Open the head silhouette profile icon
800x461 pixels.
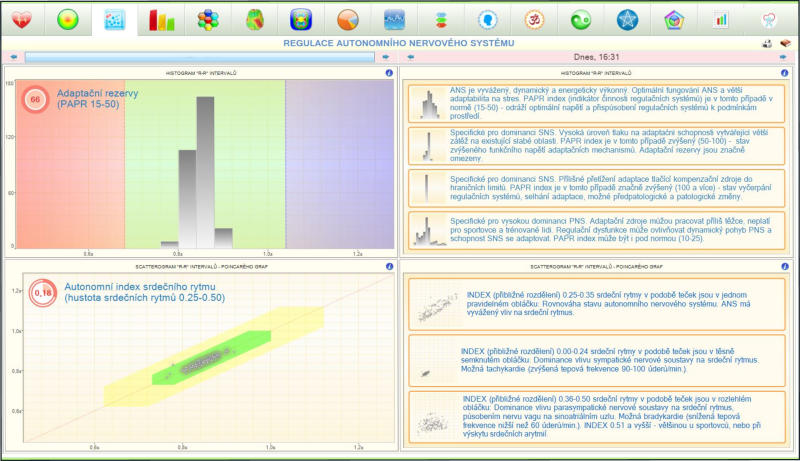click(487, 19)
